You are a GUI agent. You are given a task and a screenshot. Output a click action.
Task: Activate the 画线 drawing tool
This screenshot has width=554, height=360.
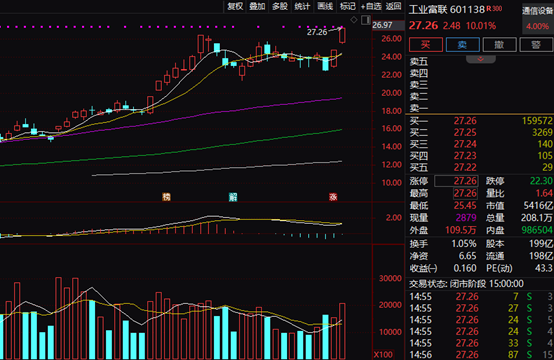[x=325, y=6]
